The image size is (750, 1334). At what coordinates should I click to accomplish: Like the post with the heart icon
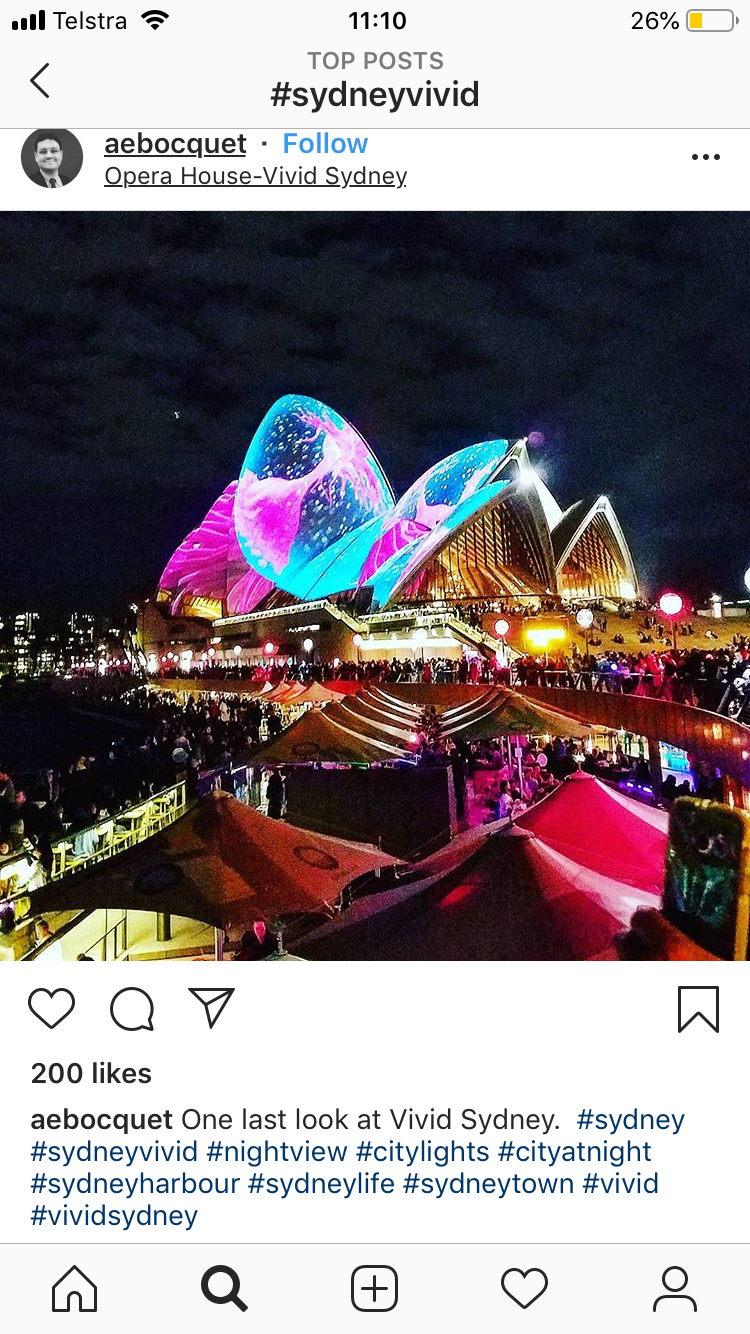click(52, 1008)
